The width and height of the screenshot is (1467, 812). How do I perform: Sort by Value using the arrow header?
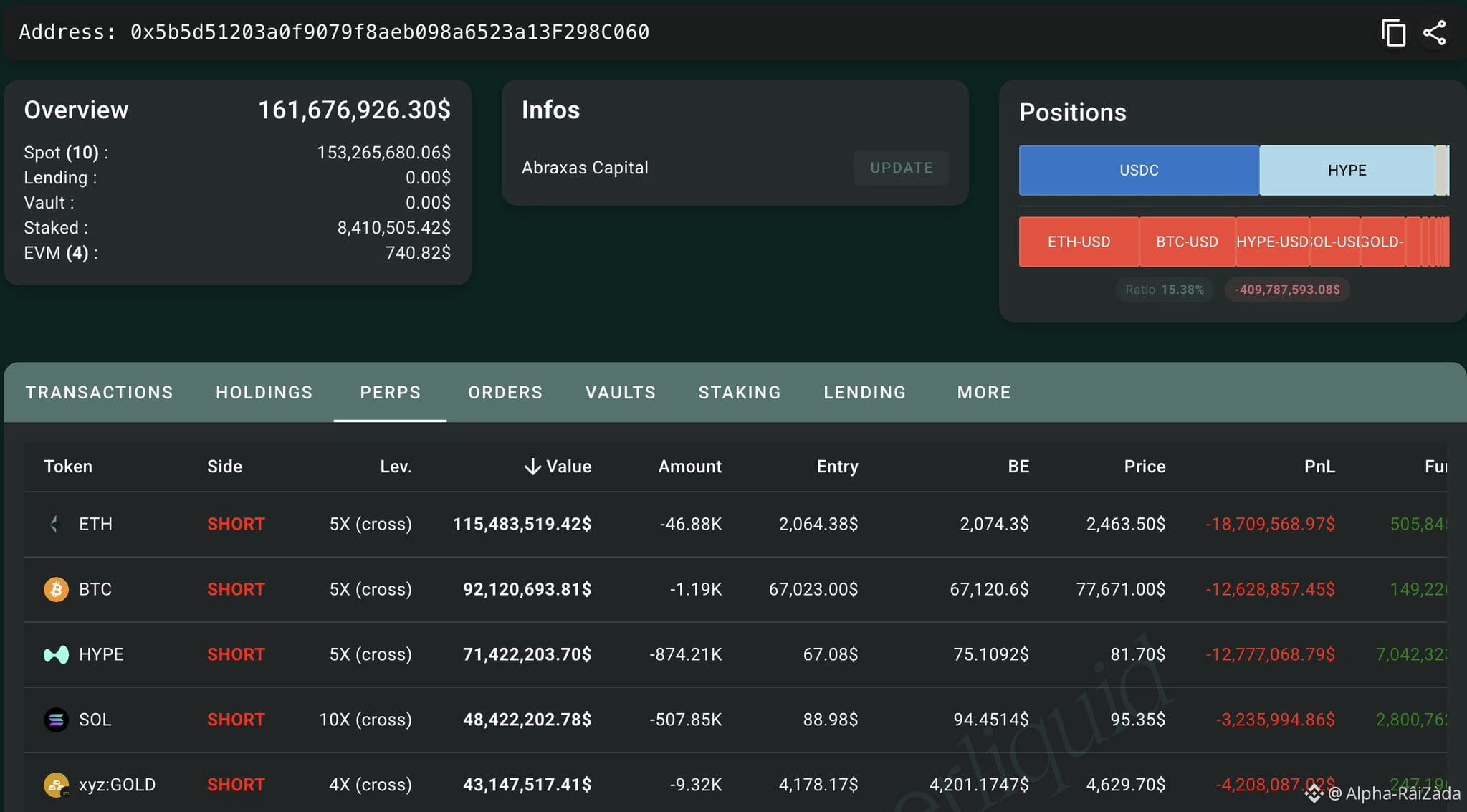pyautogui.click(x=558, y=467)
